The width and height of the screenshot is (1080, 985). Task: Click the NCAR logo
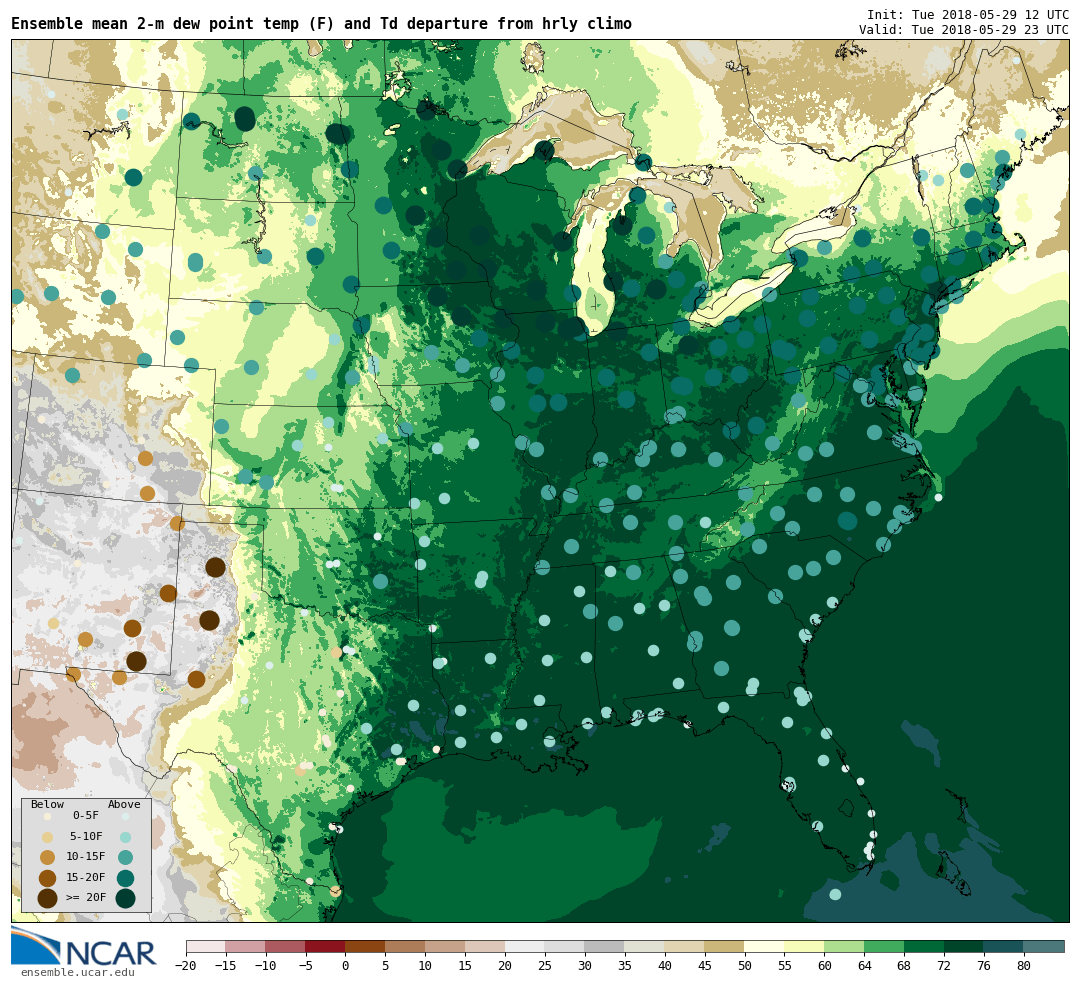click(x=83, y=946)
